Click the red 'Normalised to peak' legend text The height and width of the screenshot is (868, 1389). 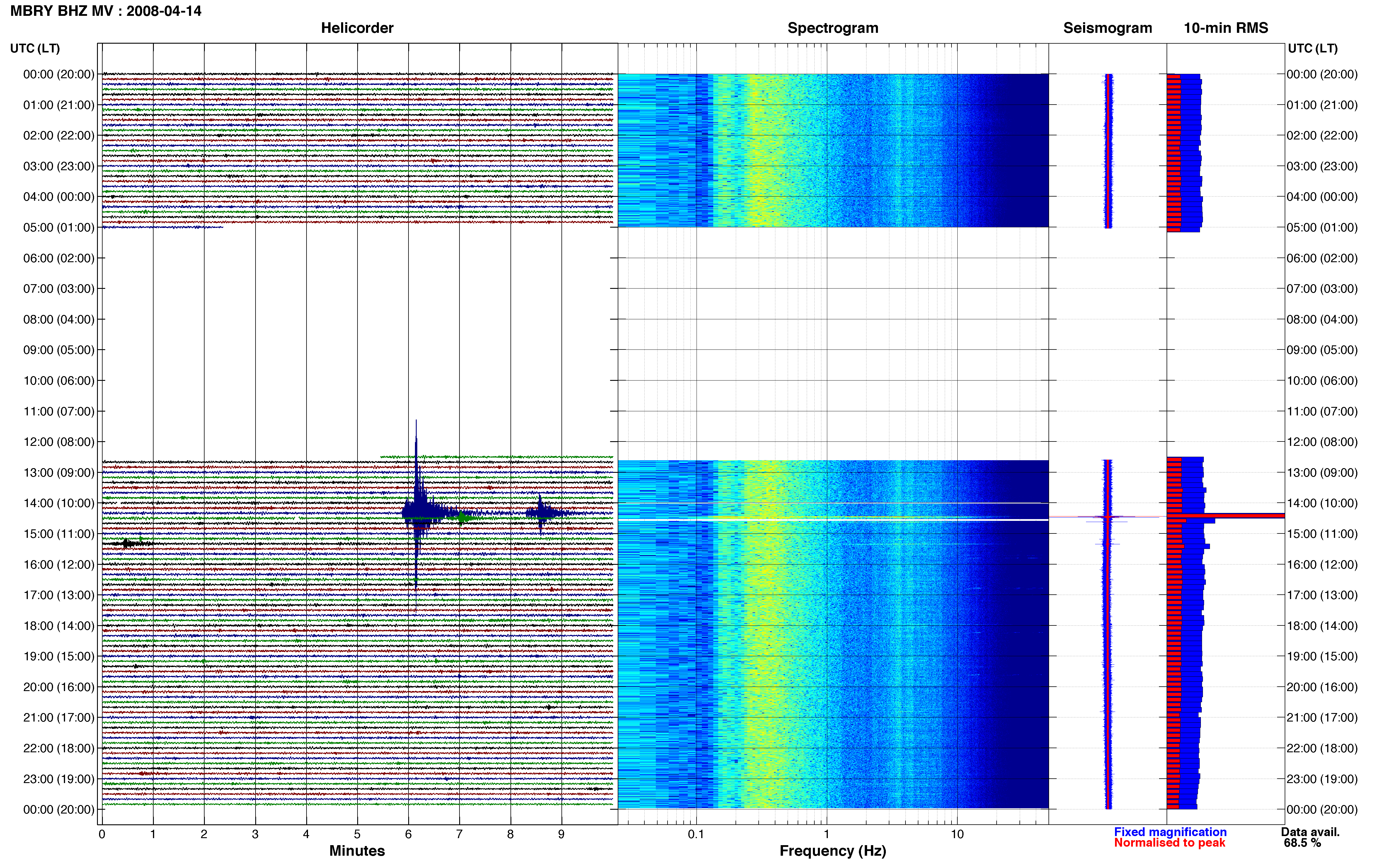coord(1169,843)
